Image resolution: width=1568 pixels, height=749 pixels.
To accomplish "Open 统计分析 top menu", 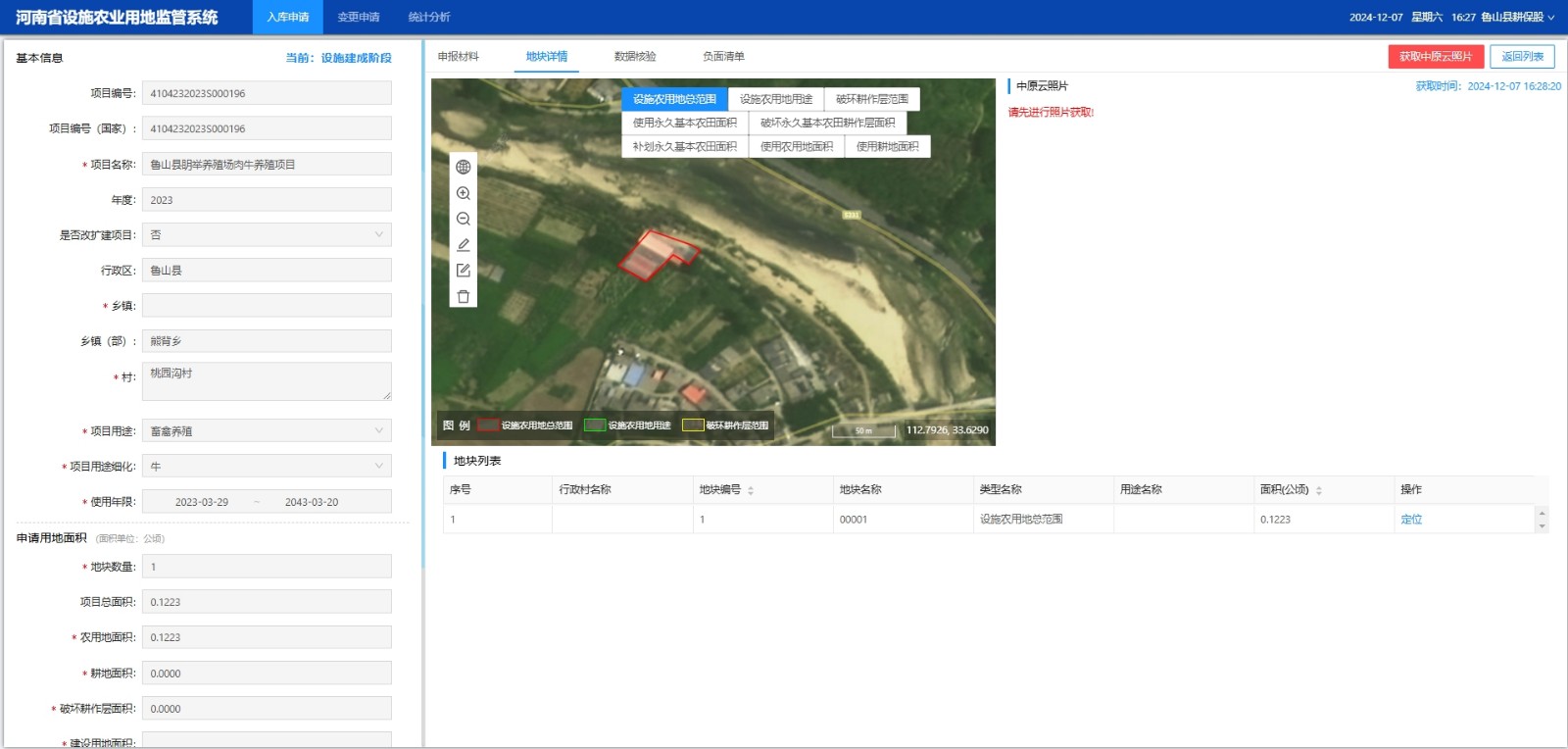I will point(429,18).
